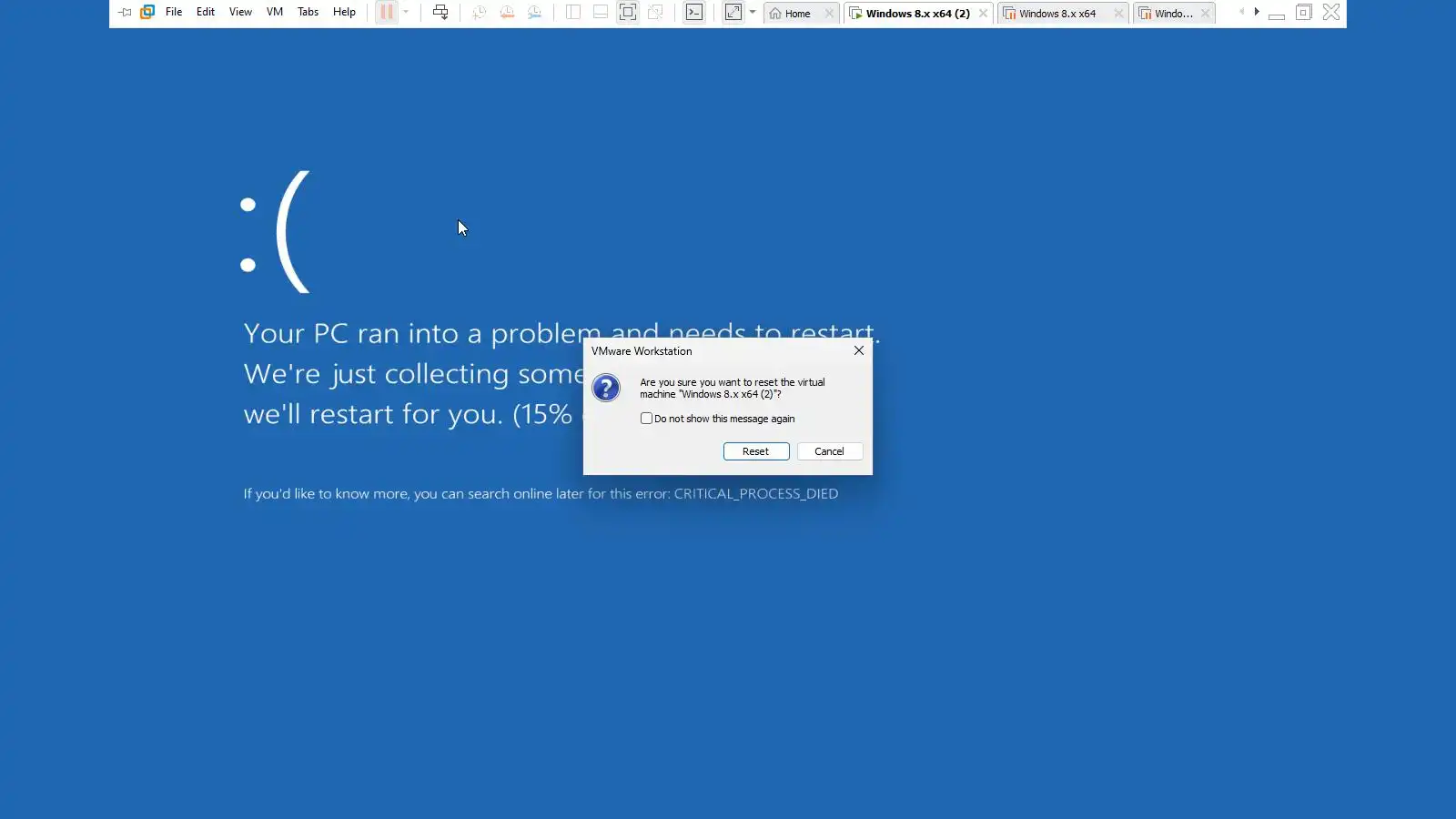Toggle the thumbnail bar icon
Viewport: 1456px width, 819px height.
pos(601,12)
